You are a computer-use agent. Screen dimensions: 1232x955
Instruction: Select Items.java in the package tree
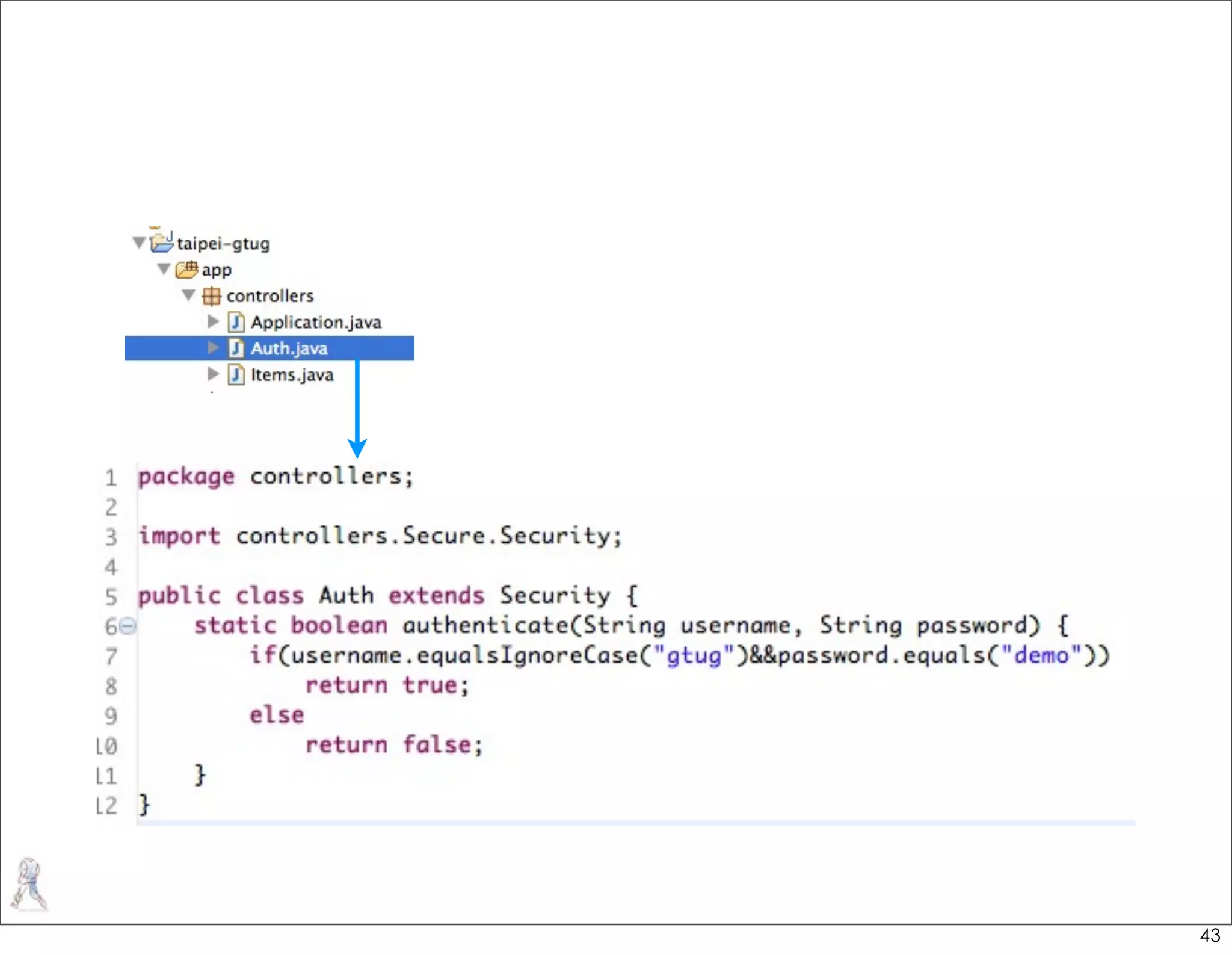pyautogui.click(x=292, y=375)
